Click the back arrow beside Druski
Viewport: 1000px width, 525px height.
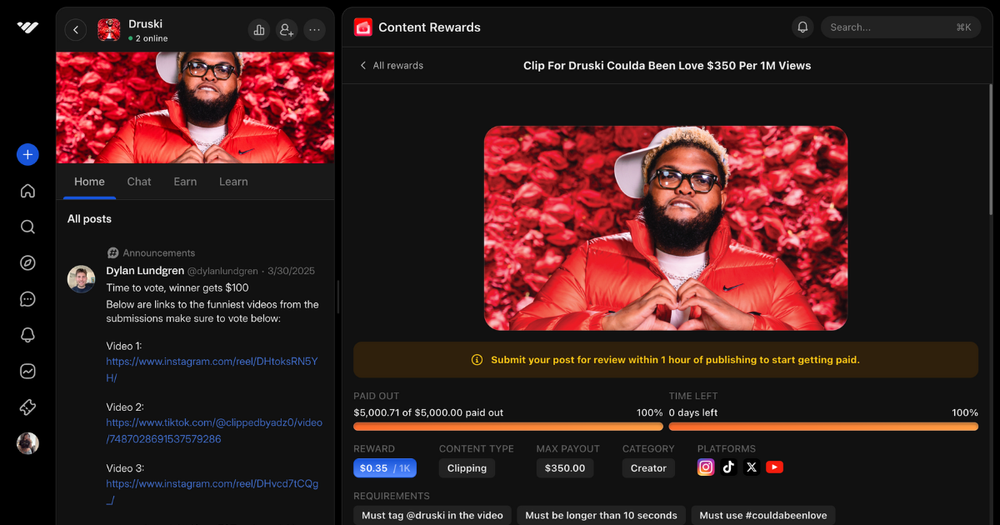point(76,30)
